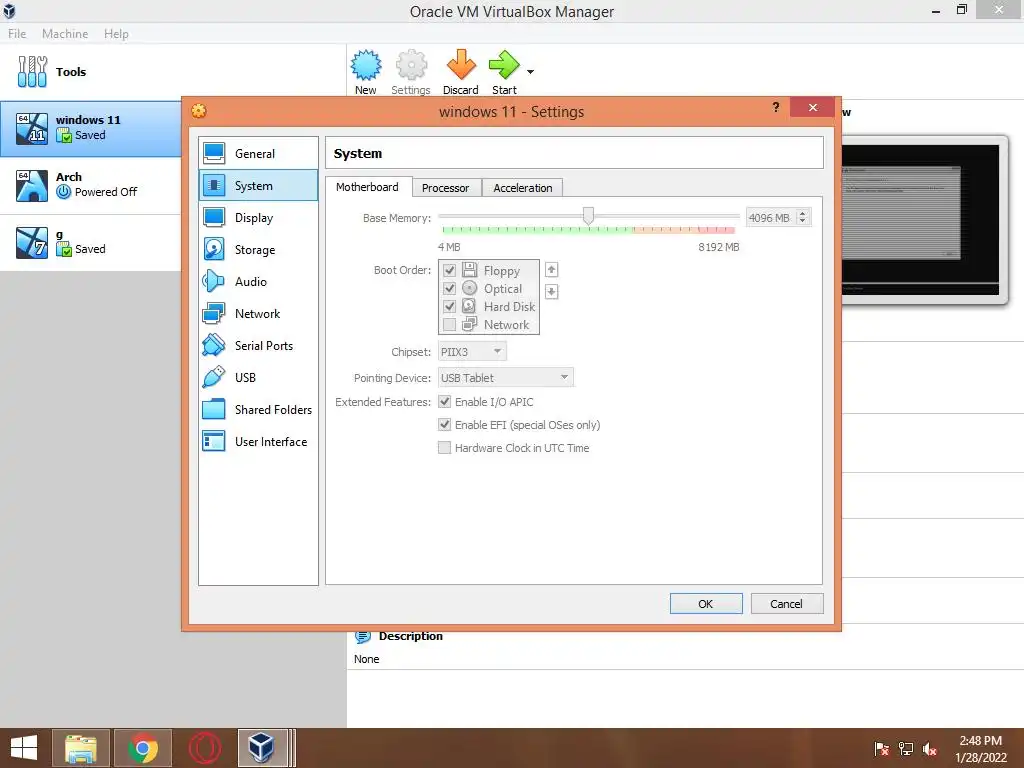Toggle Enable EFI checkbox
The width and height of the screenshot is (1024, 768).
(444, 424)
